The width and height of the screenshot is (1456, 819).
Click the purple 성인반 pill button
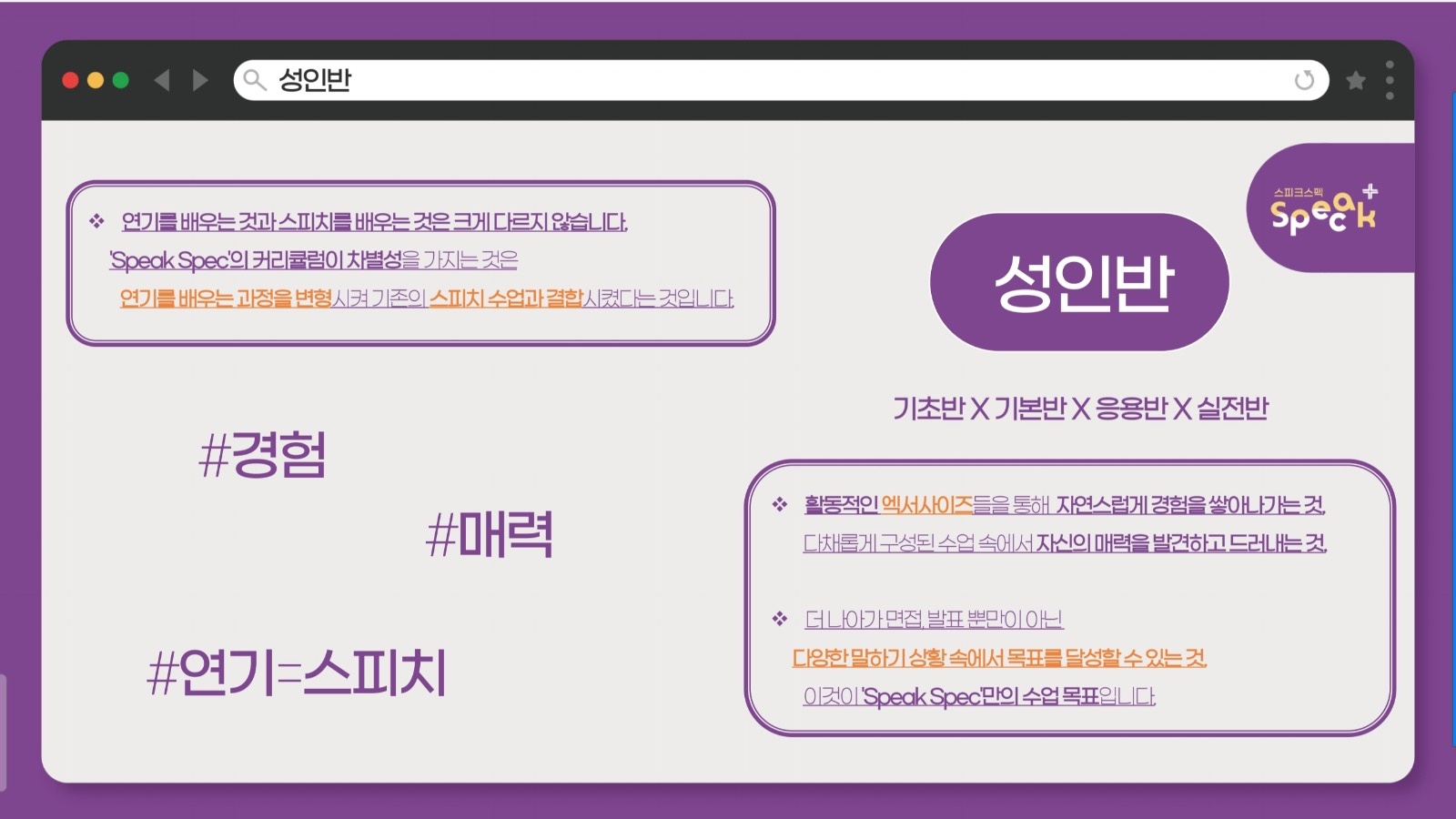point(1079,282)
